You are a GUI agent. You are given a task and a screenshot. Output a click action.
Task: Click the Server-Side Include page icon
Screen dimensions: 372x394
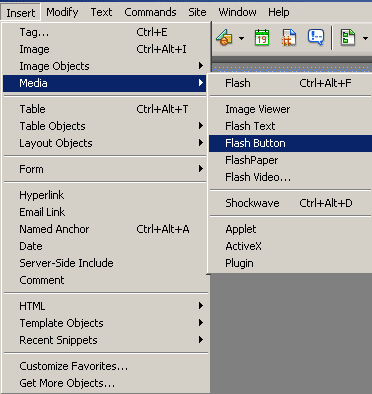click(x=289, y=37)
